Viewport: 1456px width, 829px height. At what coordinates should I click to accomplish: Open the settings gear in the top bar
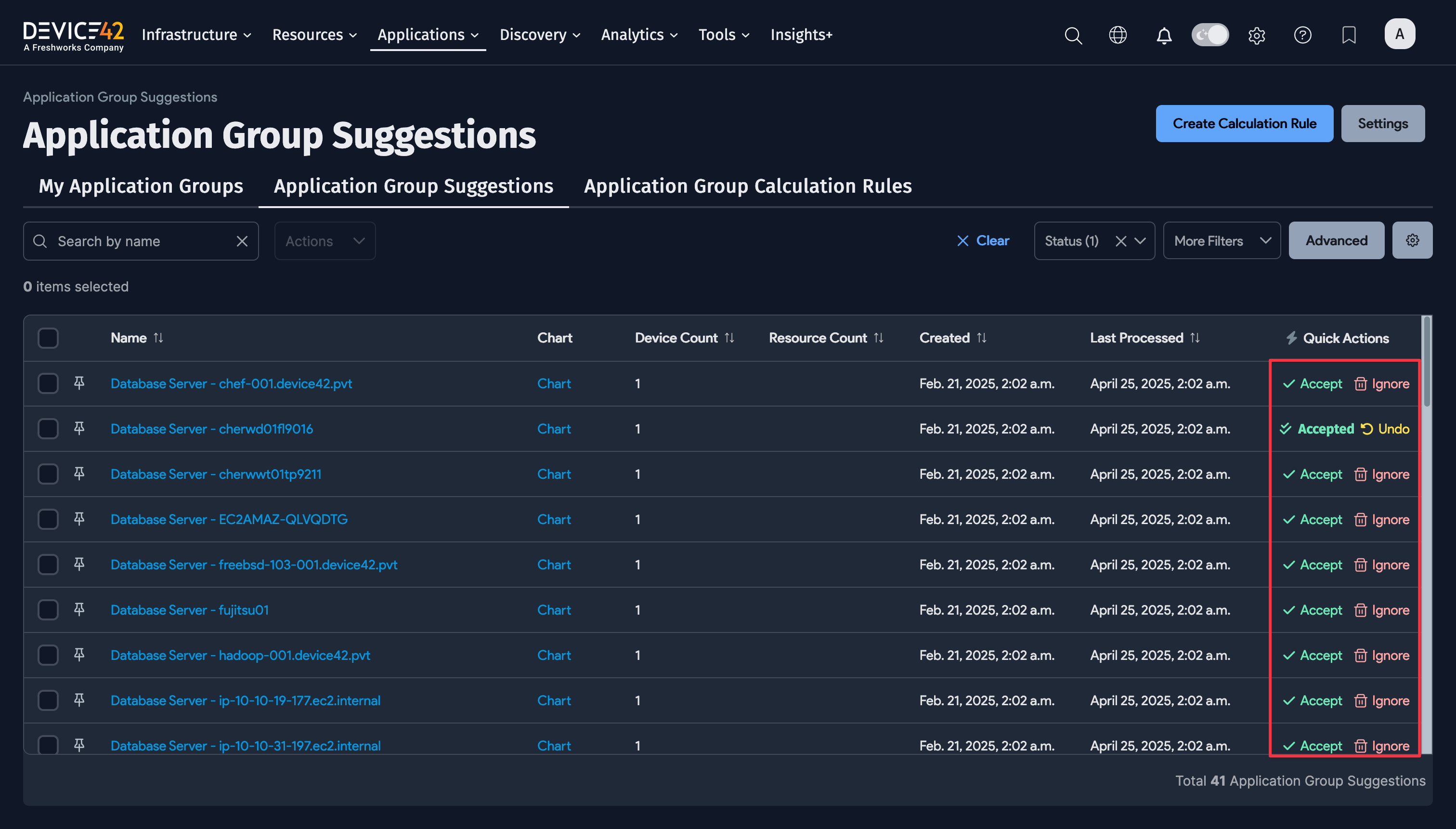click(1257, 35)
